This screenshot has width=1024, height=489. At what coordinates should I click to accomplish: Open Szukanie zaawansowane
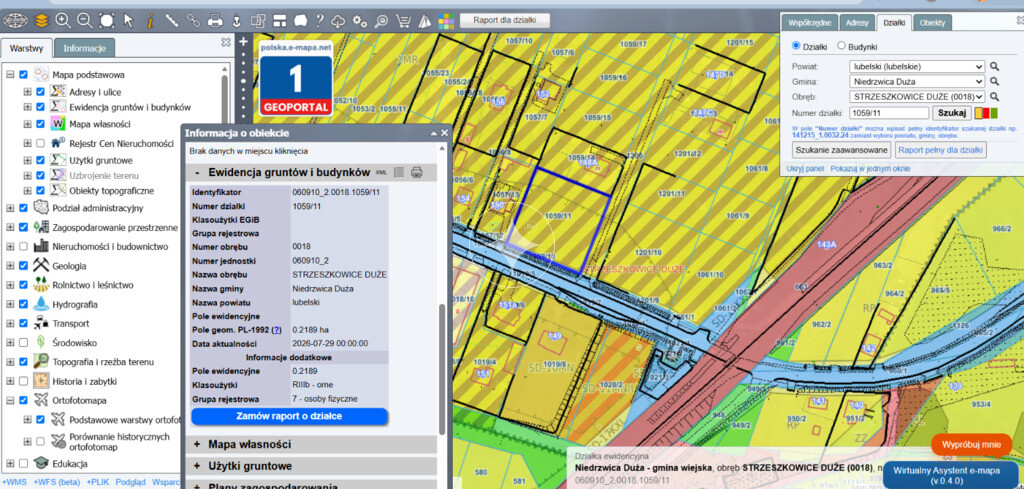point(842,150)
